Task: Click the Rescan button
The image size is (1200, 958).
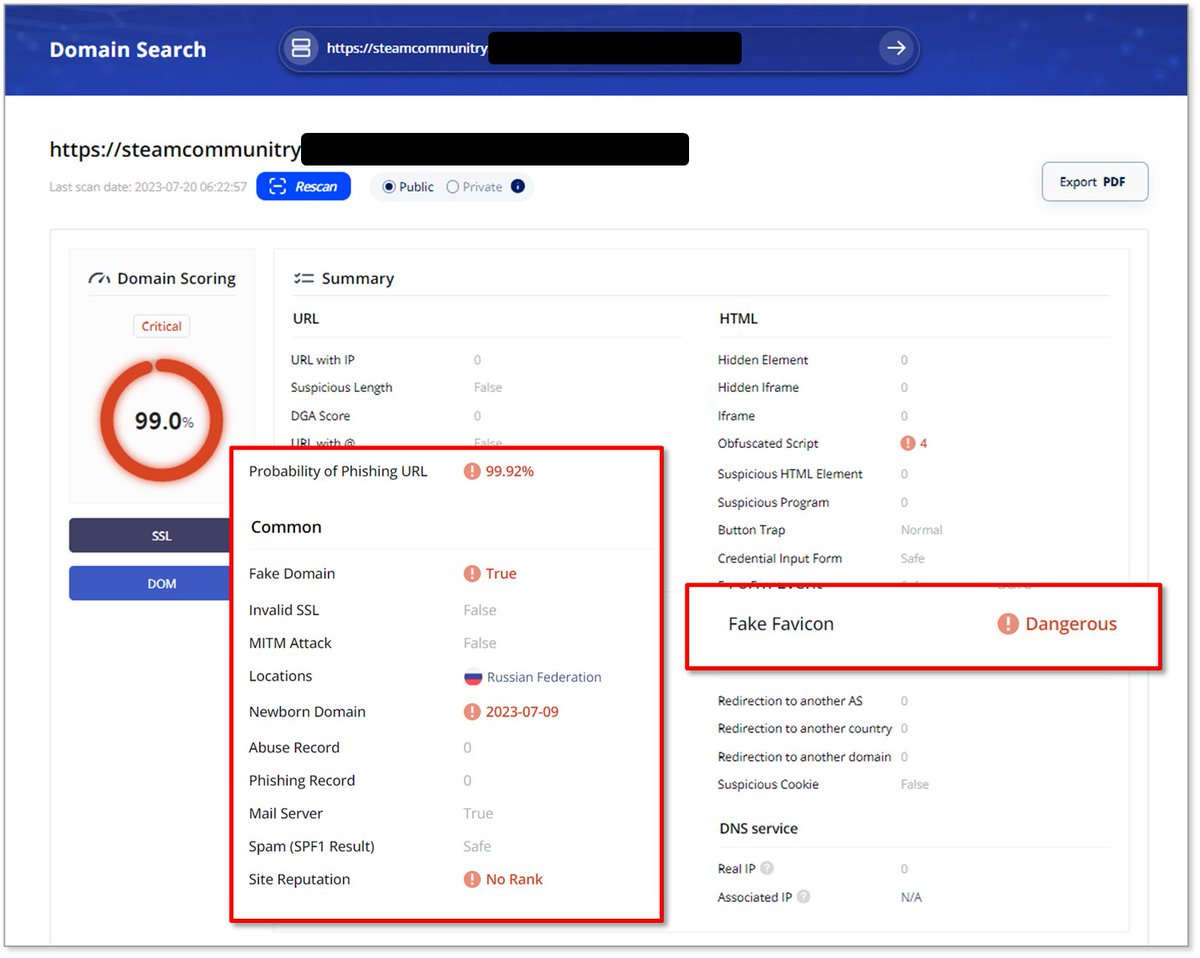Action: [304, 186]
